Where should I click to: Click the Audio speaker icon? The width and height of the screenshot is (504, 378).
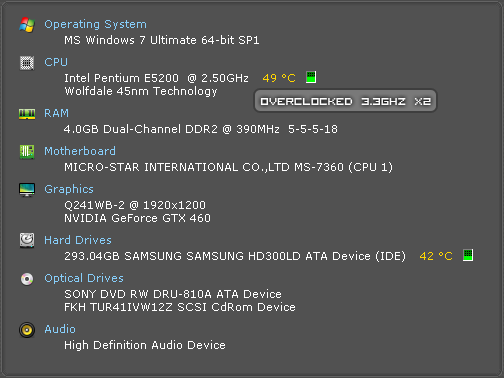[27, 330]
